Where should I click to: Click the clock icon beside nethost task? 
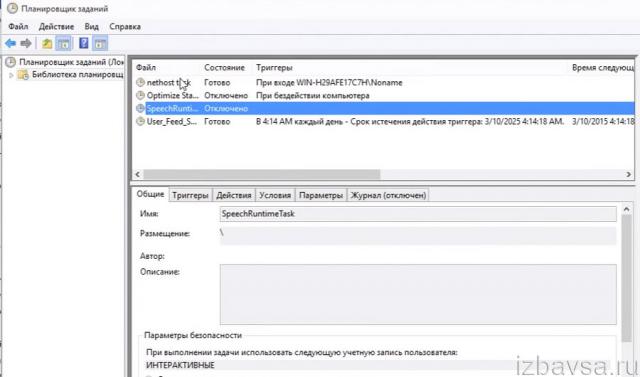(140, 82)
